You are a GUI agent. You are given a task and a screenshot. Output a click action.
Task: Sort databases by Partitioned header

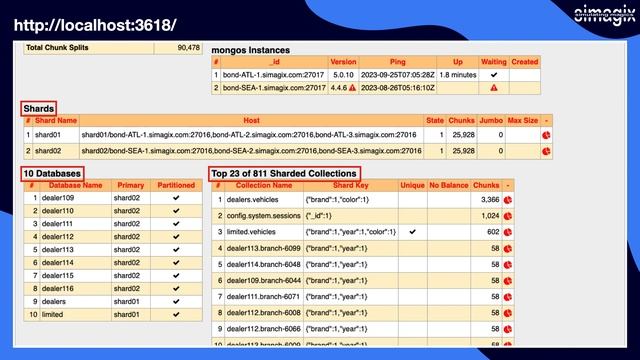(176, 185)
